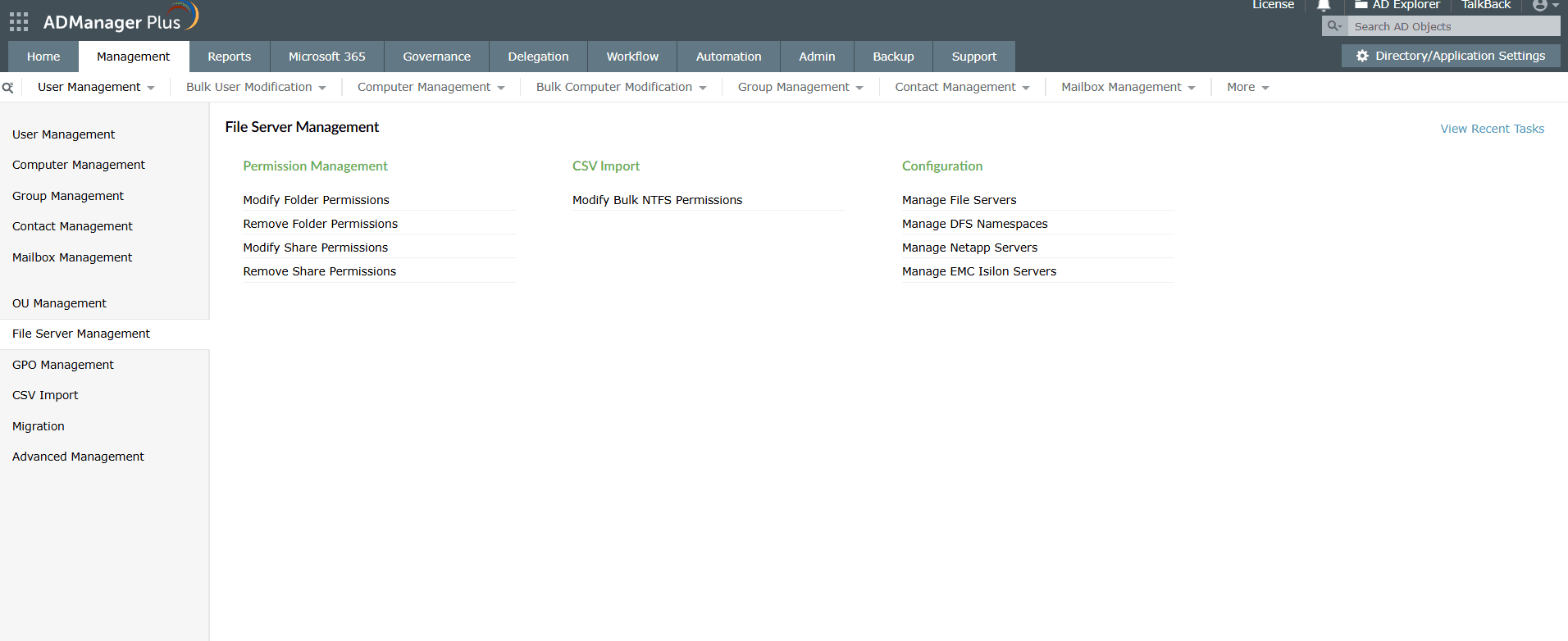Open the Delegation tab
Screen dimensions: 1568x641
click(538, 57)
